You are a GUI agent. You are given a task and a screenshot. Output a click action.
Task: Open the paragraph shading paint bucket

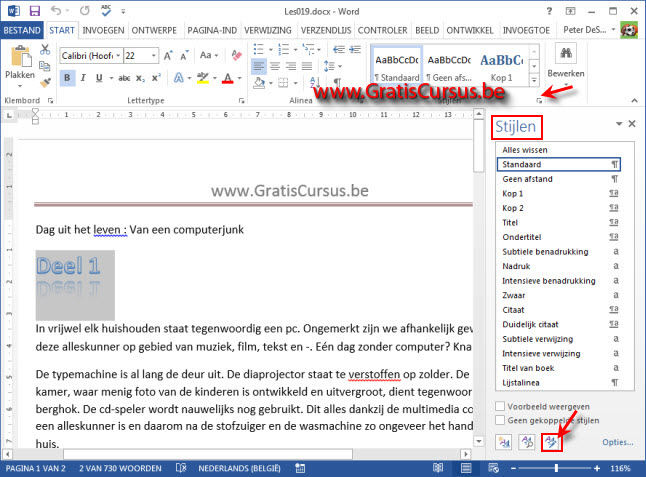tap(259, 83)
